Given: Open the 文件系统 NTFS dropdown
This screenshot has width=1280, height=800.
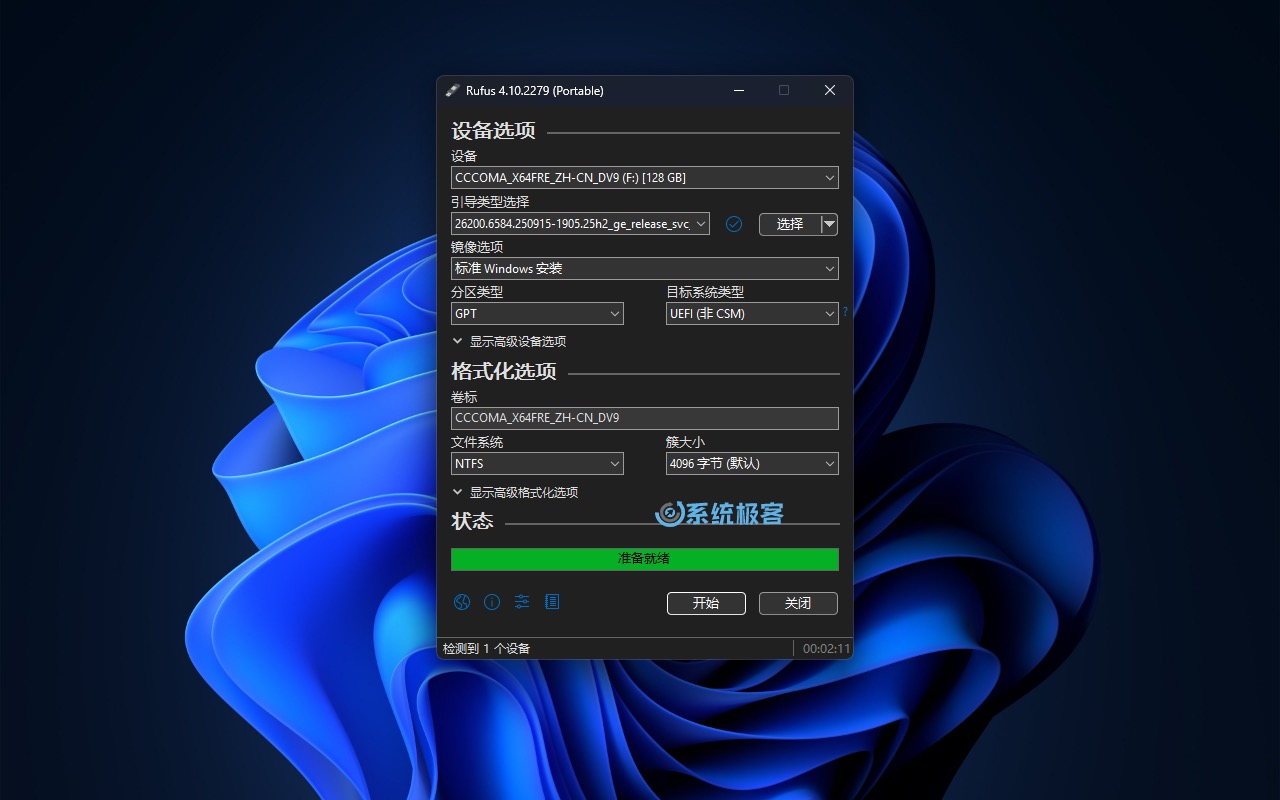Looking at the screenshot, I should pyautogui.click(x=537, y=464).
